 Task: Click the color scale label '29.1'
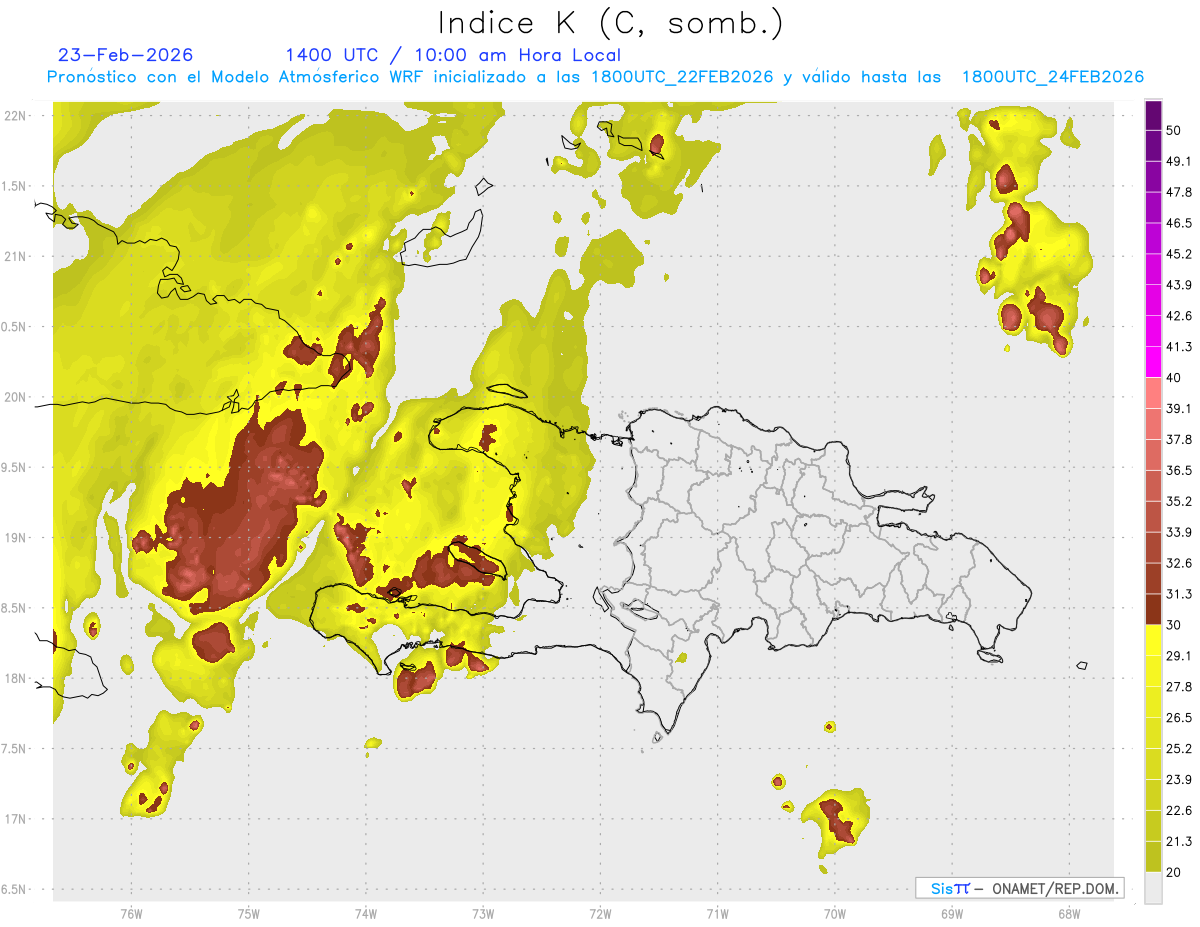pos(1179,655)
